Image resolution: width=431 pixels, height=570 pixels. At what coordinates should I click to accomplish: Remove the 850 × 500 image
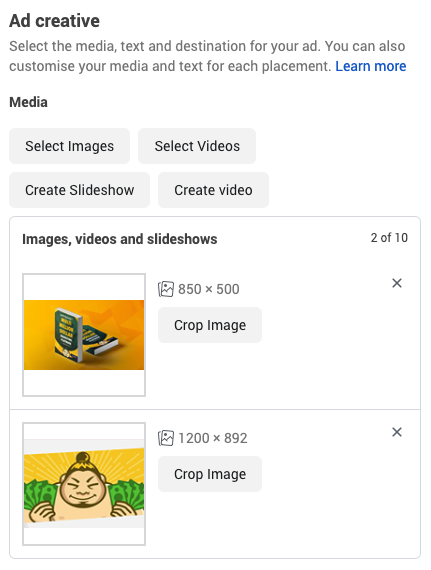click(x=397, y=283)
